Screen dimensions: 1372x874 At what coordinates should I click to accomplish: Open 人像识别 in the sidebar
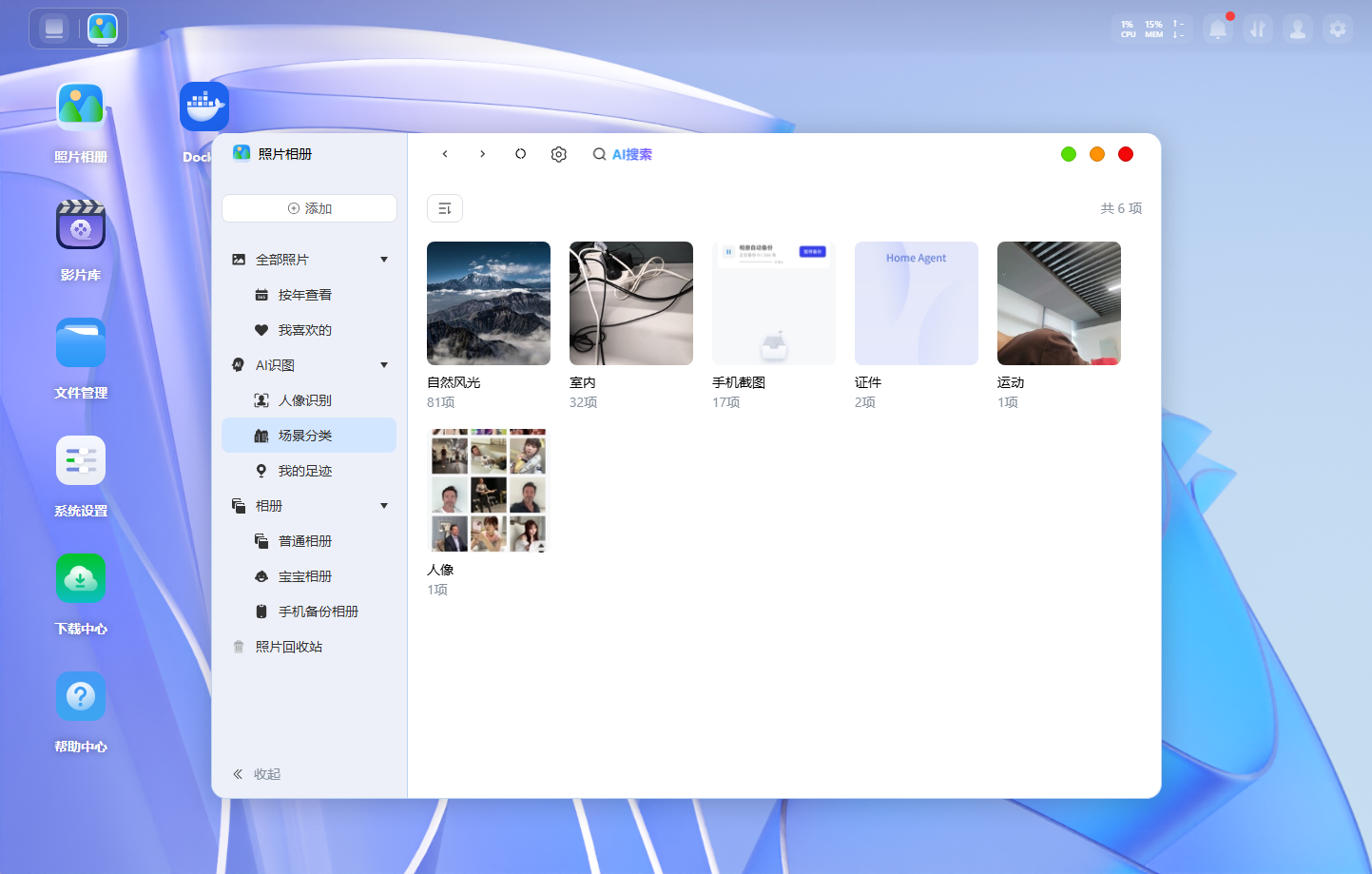coord(309,400)
